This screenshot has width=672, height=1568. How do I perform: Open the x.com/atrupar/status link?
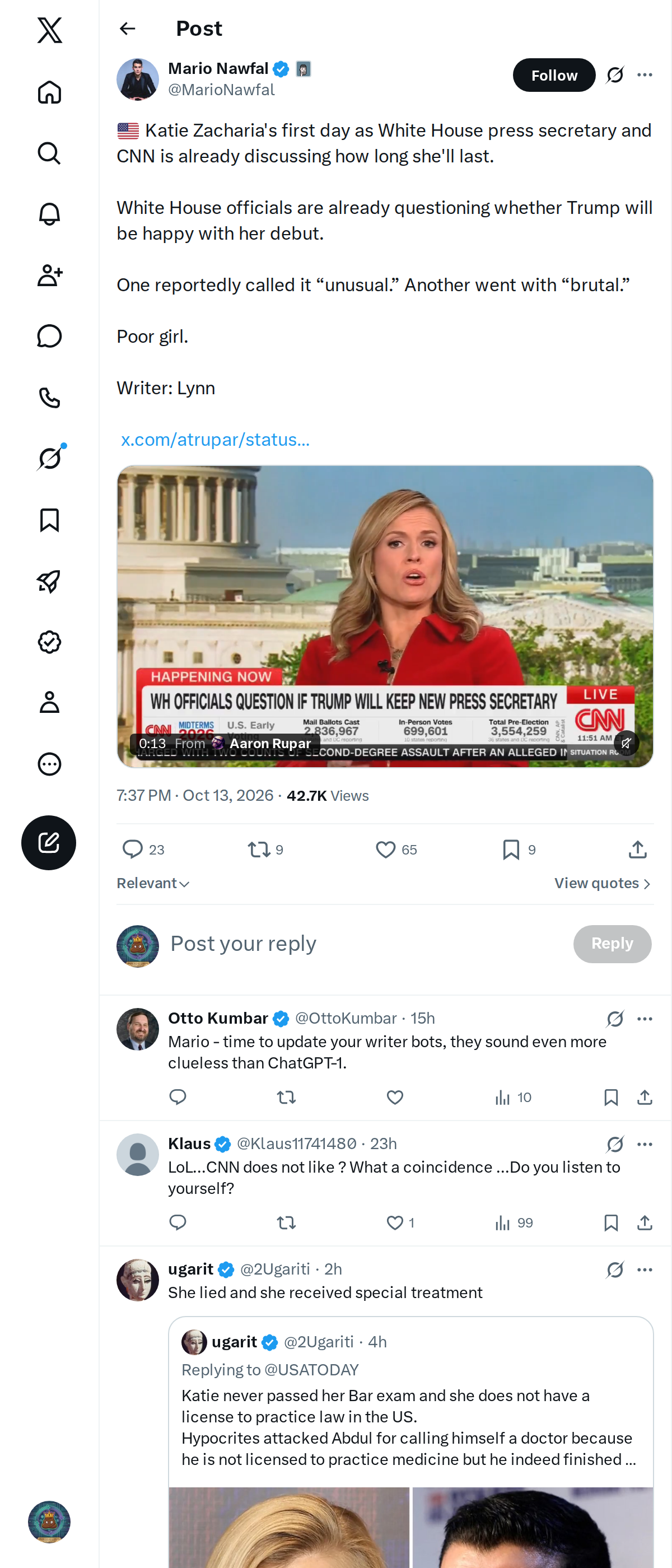(x=215, y=440)
